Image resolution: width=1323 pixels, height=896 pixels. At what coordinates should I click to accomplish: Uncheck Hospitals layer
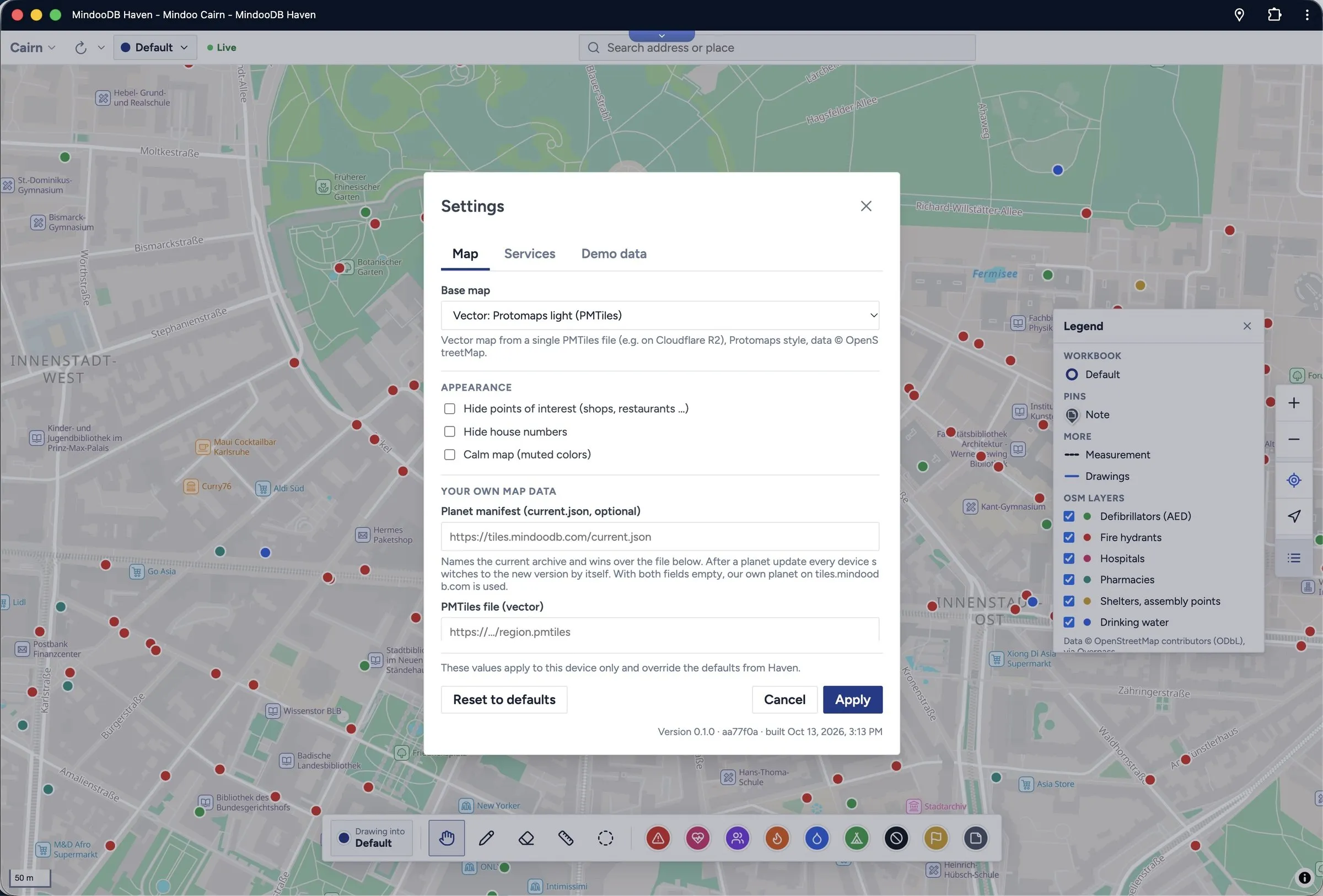[x=1068, y=559]
